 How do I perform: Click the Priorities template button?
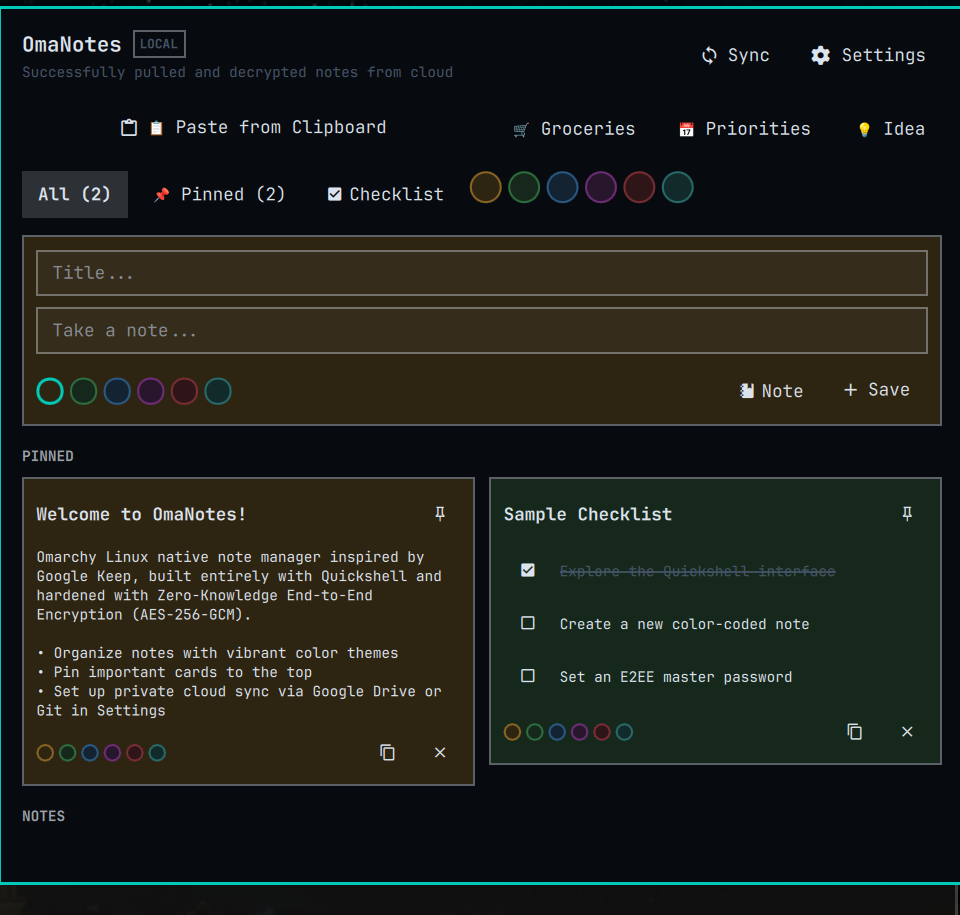[744, 129]
